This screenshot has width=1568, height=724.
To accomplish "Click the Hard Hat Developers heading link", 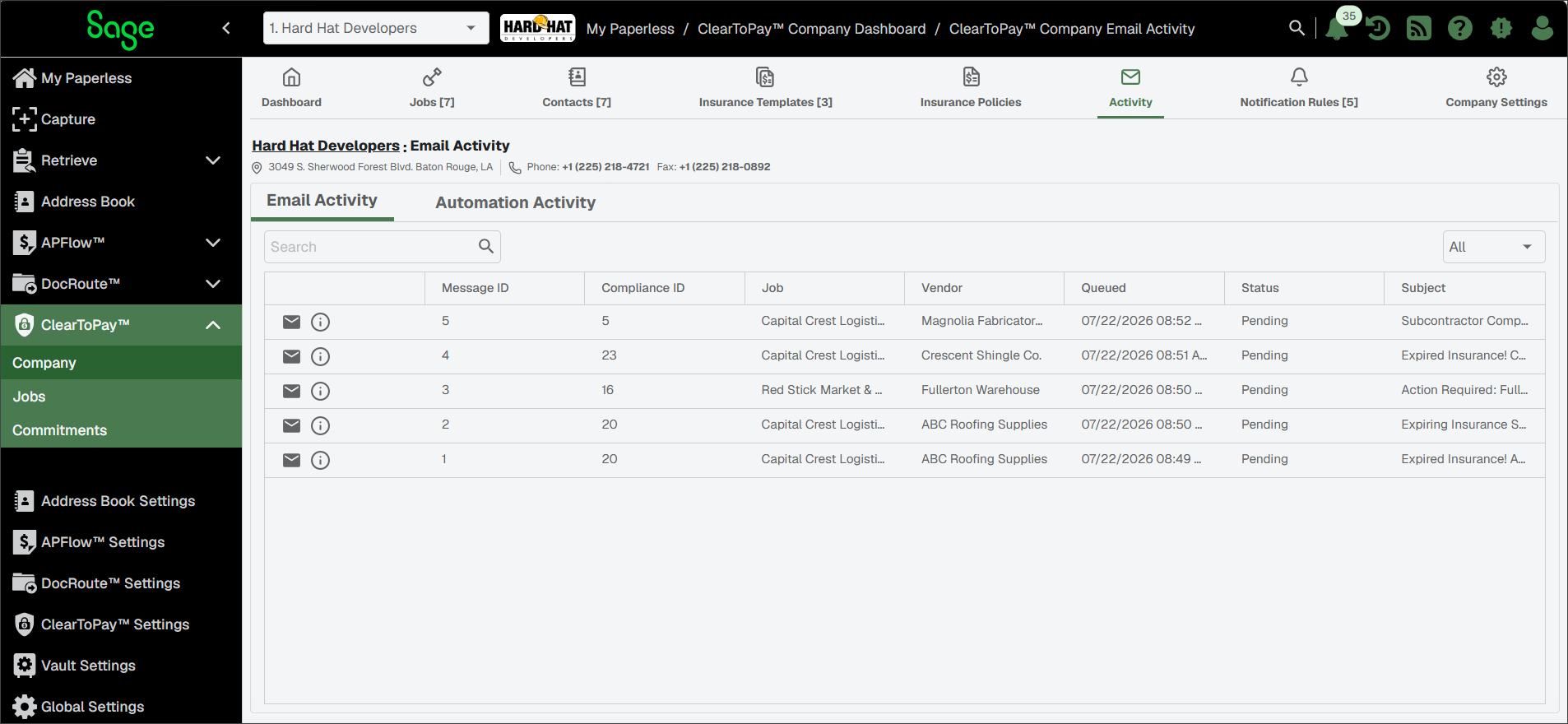I will (x=326, y=146).
